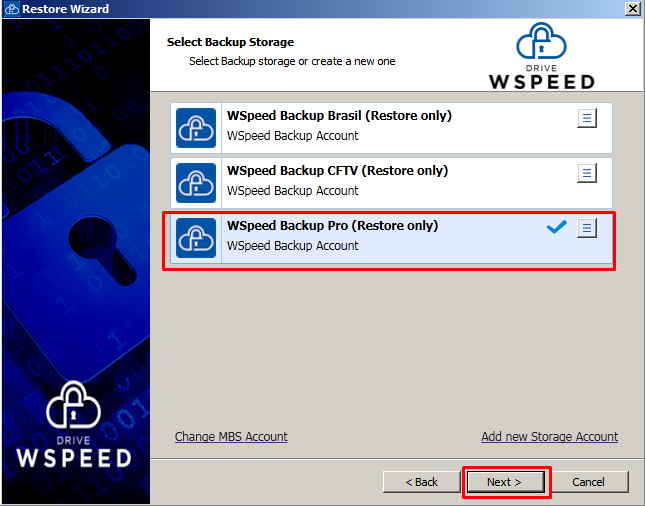Cancel the Restore Wizard

point(588,482)
